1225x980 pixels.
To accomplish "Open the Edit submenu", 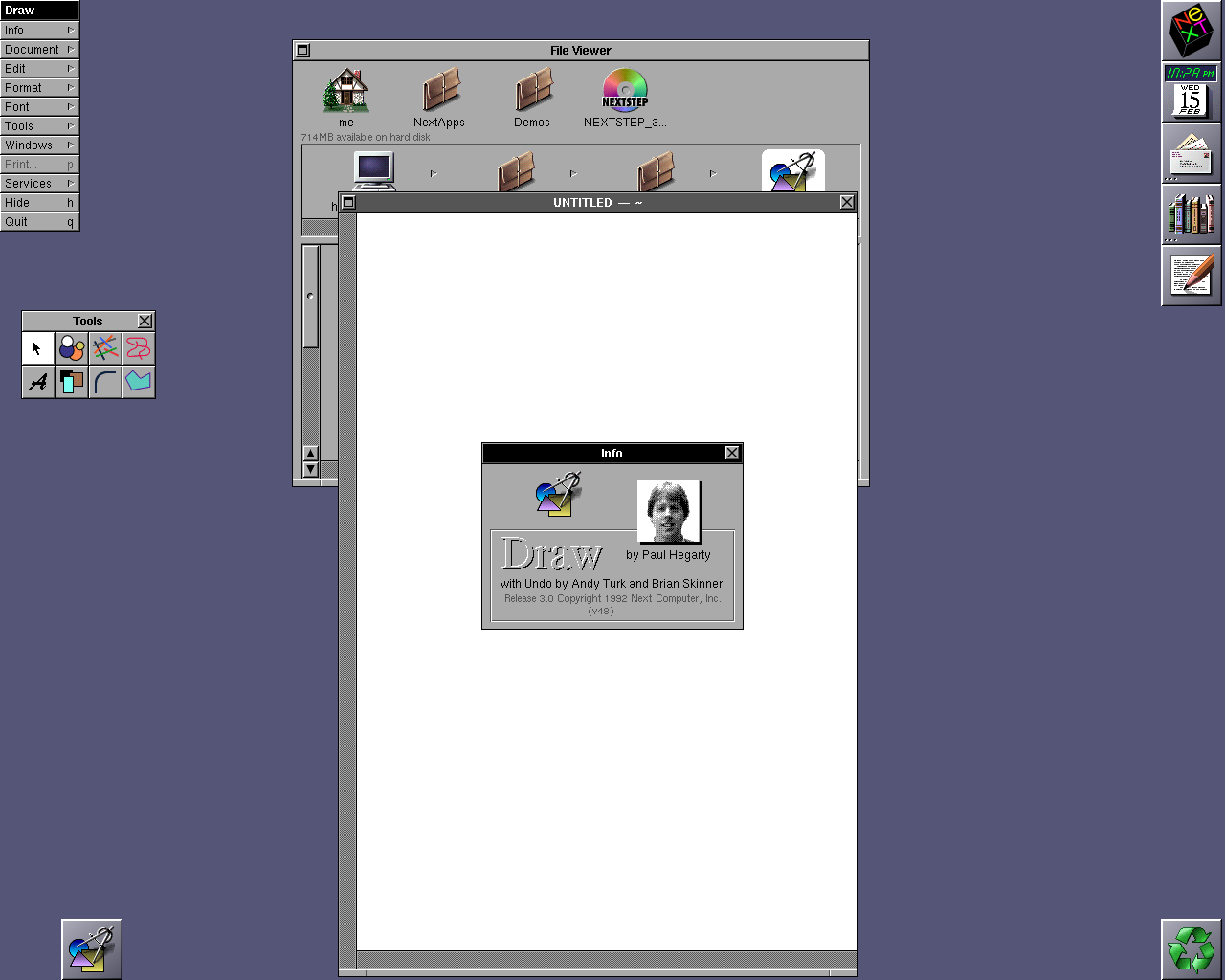I will [x=39, y=69].
